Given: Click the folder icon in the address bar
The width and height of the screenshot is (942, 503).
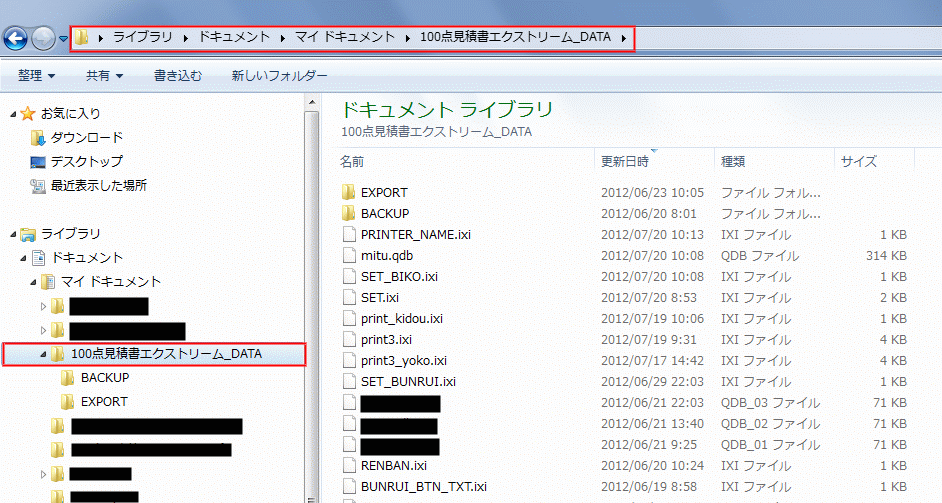Looking at the screenshot, I should (x=82, y=38).
